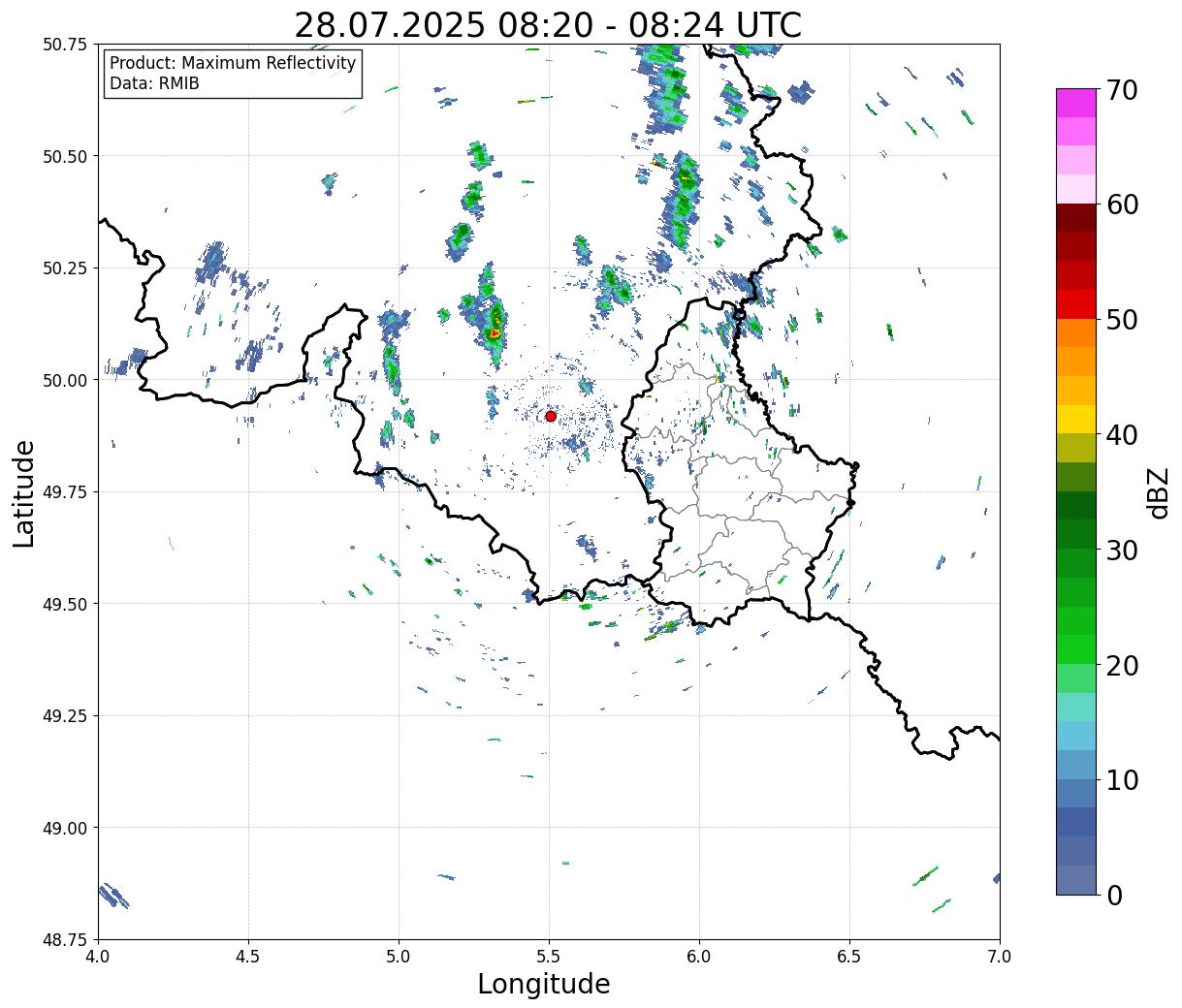This screenshot has width=1182, height=1008.
Task: Click the latitude tick label 49.75
Action: tap(65, 492)
